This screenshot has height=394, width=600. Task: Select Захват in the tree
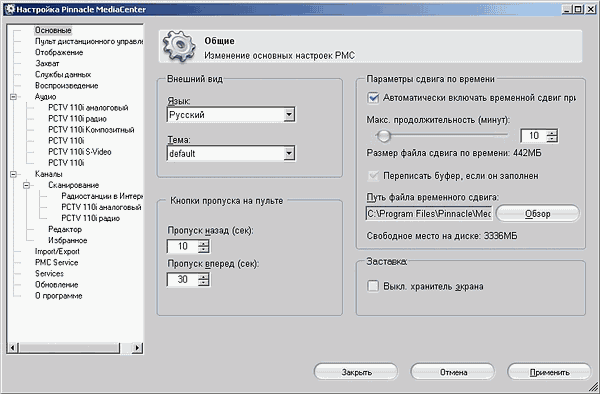[47, 63]
